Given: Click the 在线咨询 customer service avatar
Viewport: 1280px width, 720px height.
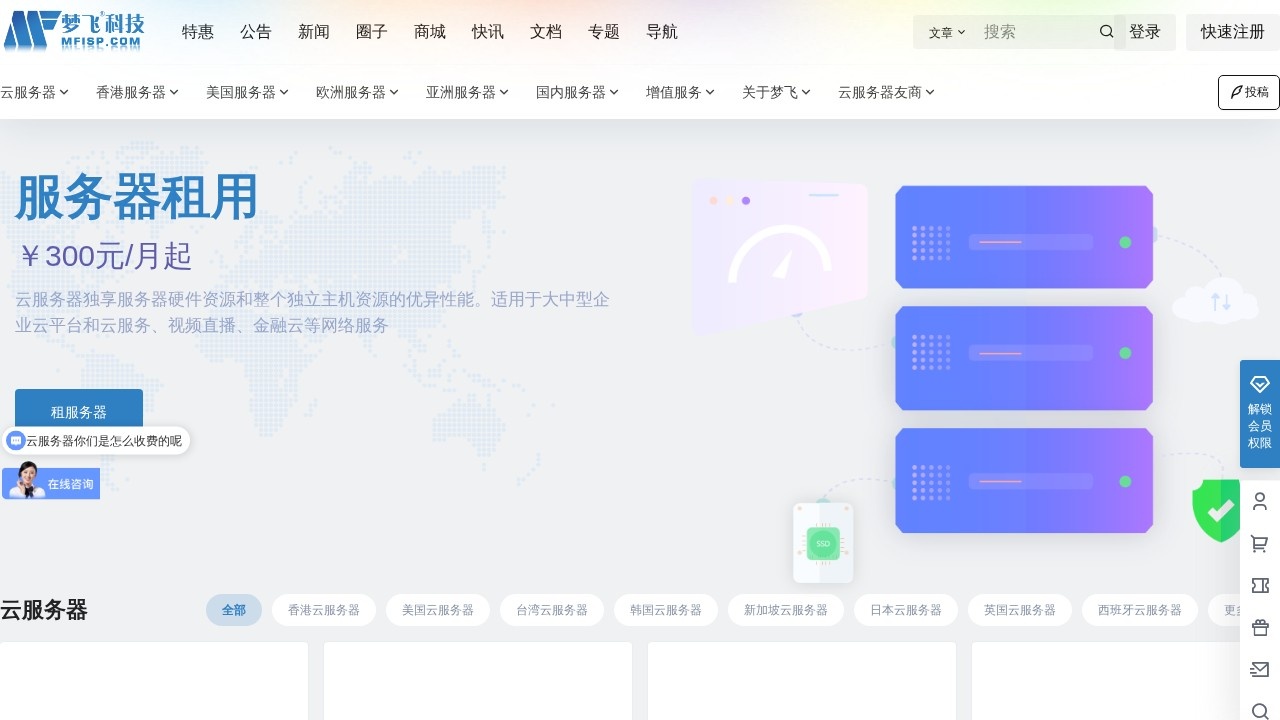Looking at the screenshot, I should click(50, 482).
